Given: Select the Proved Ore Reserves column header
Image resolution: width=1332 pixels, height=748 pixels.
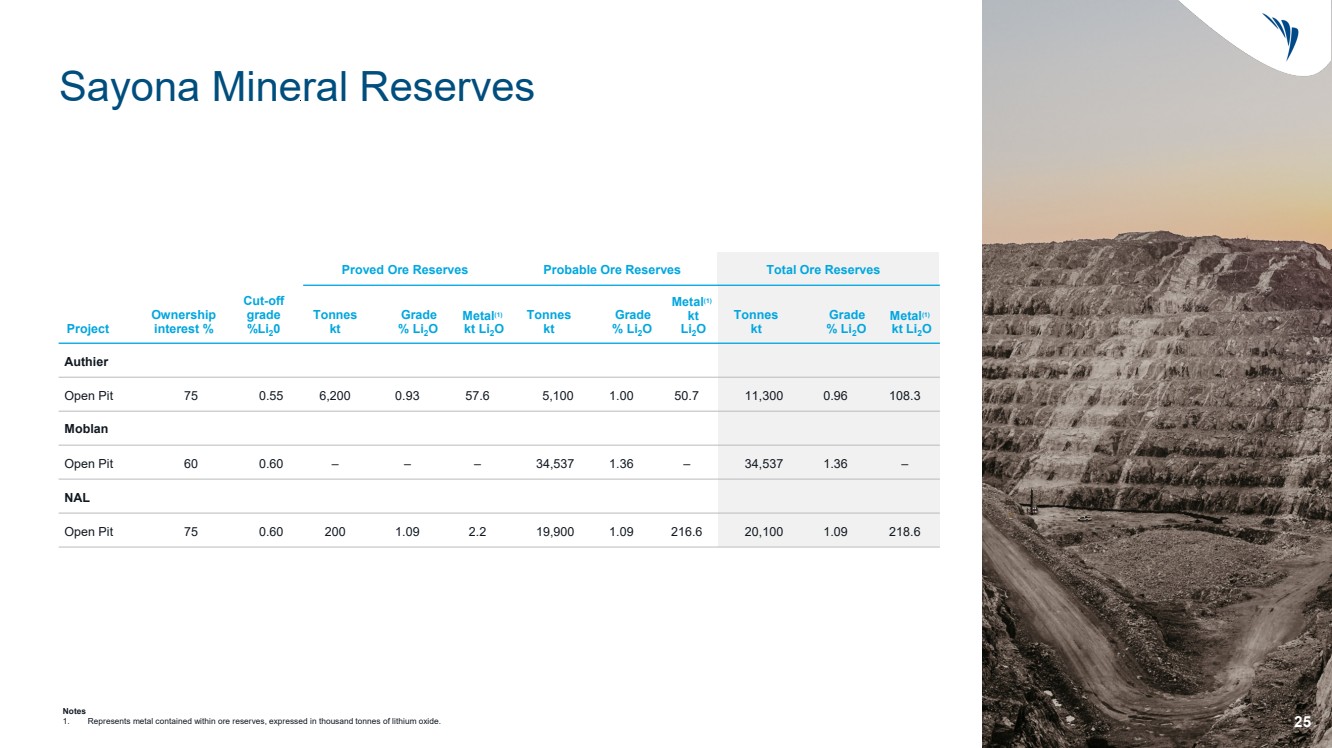Looking at the screenshot, I should 405,270.
